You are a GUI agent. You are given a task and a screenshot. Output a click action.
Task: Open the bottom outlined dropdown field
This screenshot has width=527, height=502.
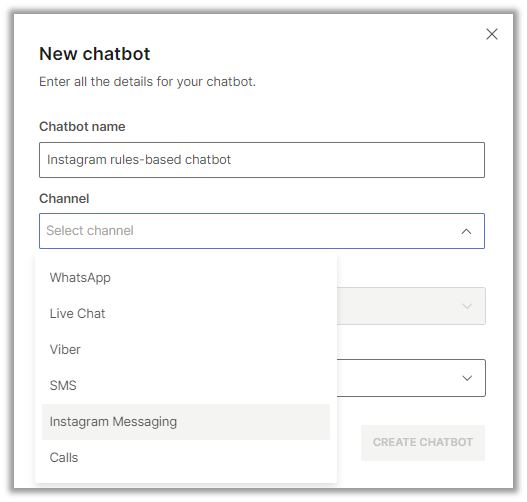click(411, 378)
